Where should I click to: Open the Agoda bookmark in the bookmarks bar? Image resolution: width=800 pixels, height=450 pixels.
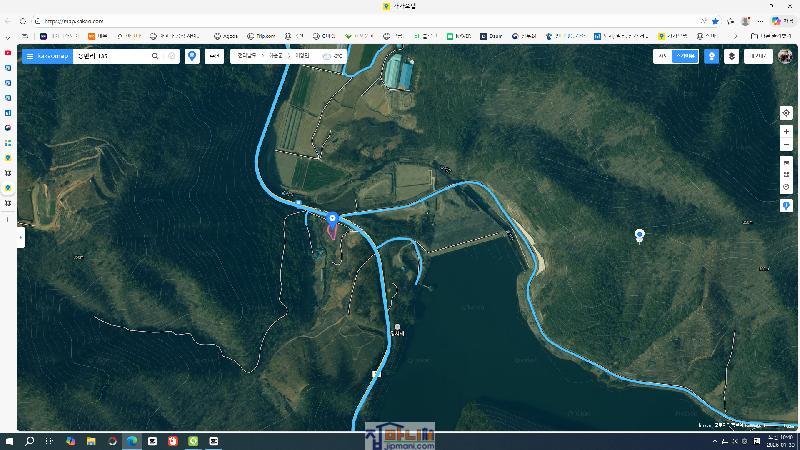tap(226, 36)
